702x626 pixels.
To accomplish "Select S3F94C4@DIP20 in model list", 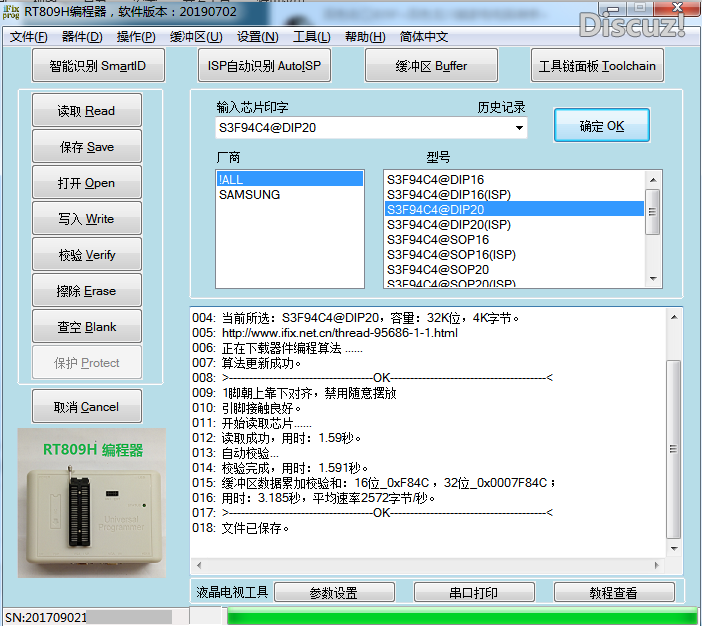I will pyautogui.click(x=514, y=210).
